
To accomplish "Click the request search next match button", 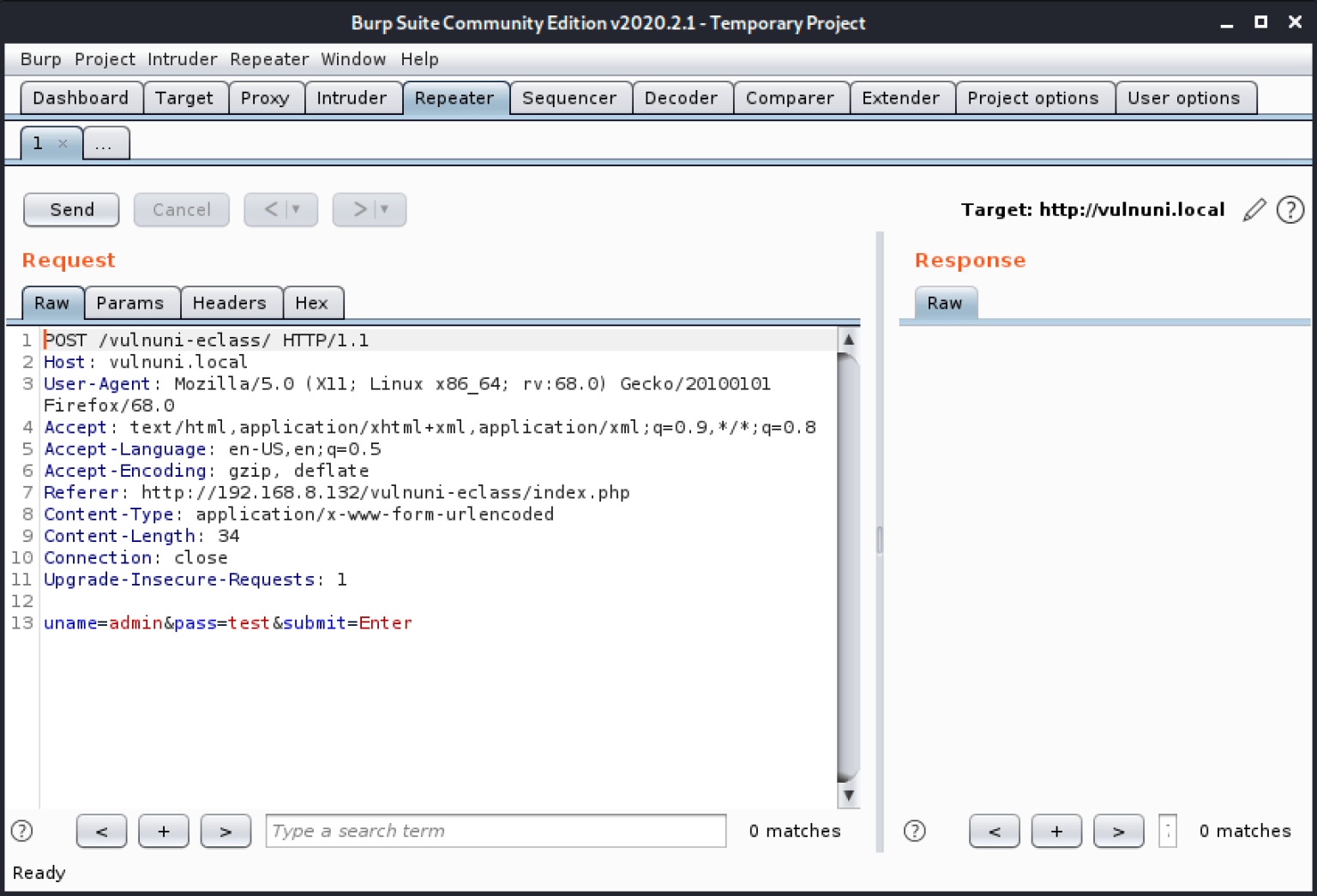I will tap(226, 831).
